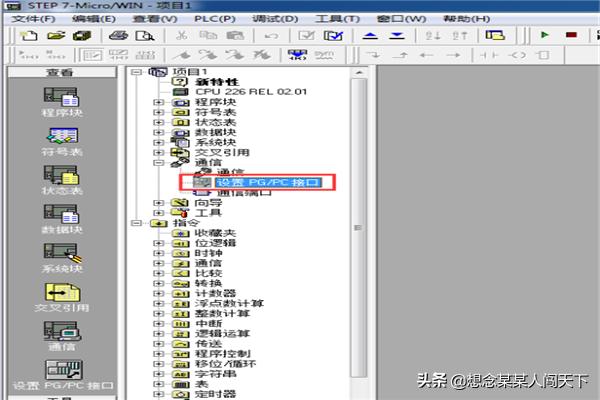The width and height of the screenshot is (600, 400).
Task: Click the Print toolbar icon
Action: (x=118, y=36)
